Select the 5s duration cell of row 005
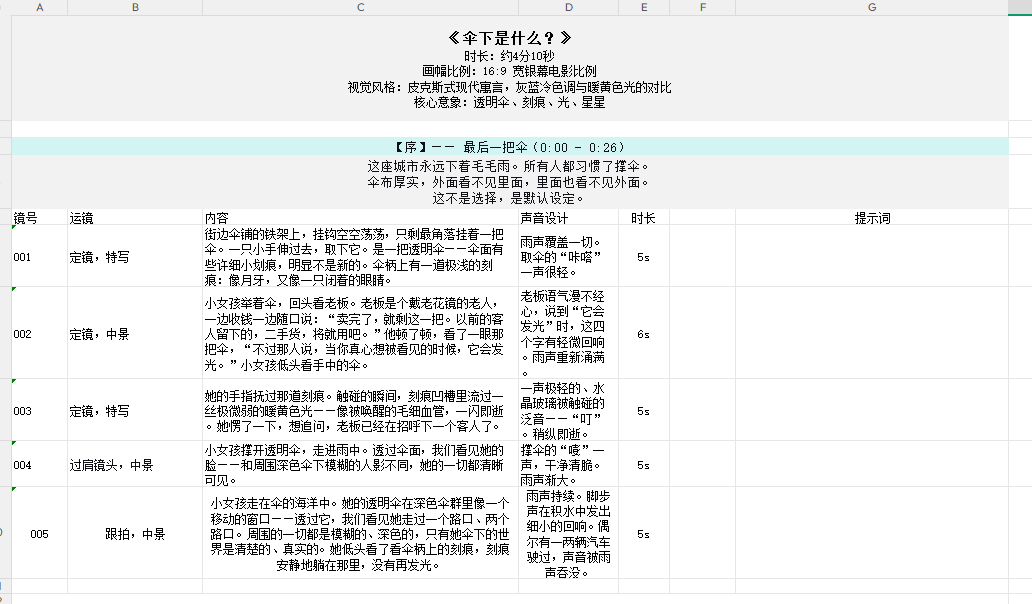The height and width of the screenshot is (604, 1032). (x=644, y=534)
